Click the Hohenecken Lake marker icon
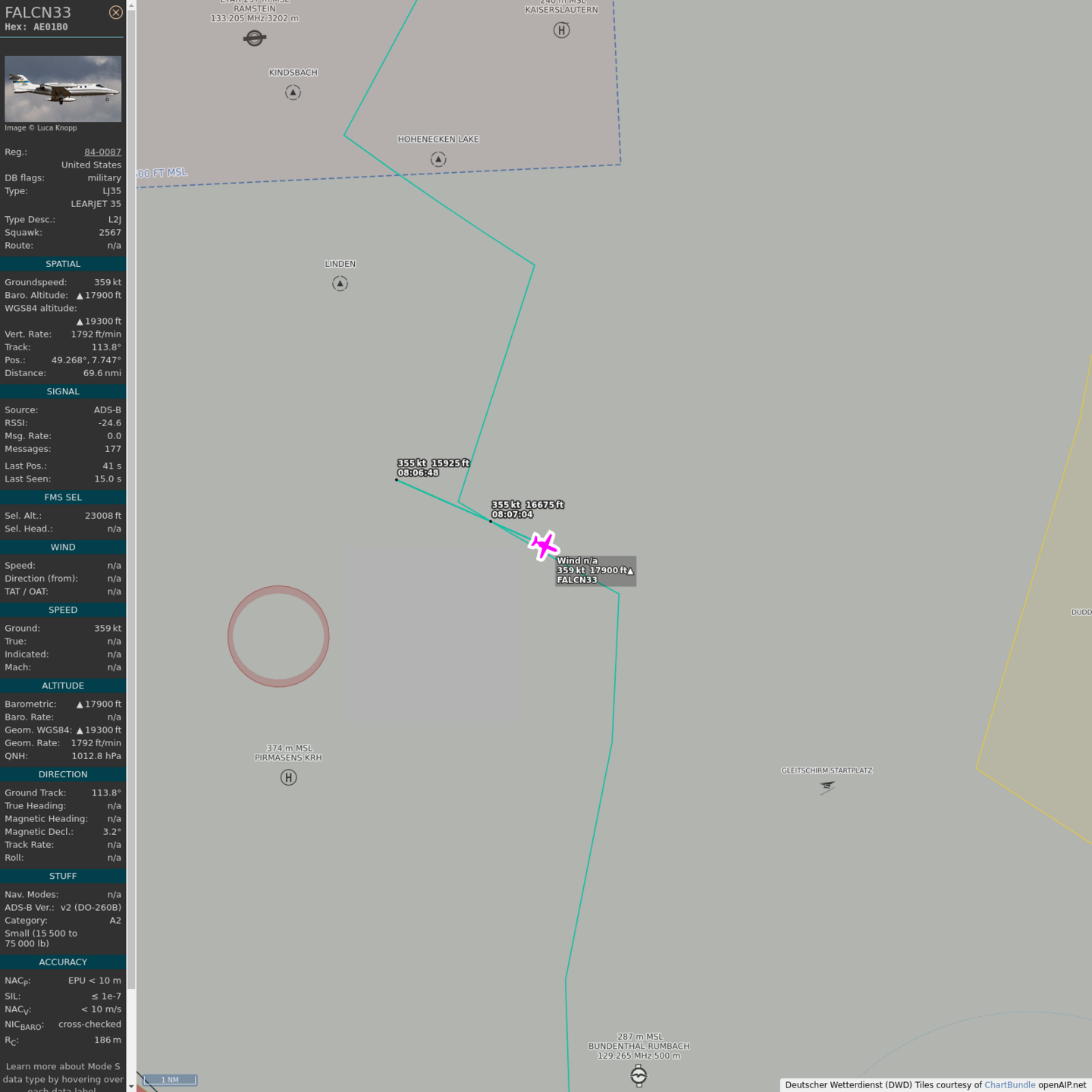Screen dimensions: 1092x1092 point(438,159)
